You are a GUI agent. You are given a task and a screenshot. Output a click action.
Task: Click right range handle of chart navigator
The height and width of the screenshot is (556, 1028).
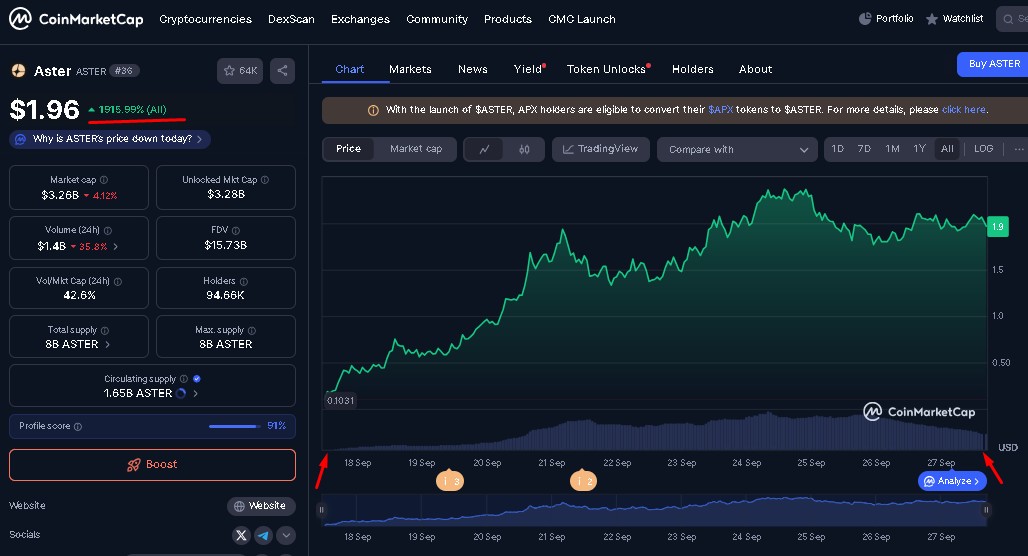click(985, 509)
